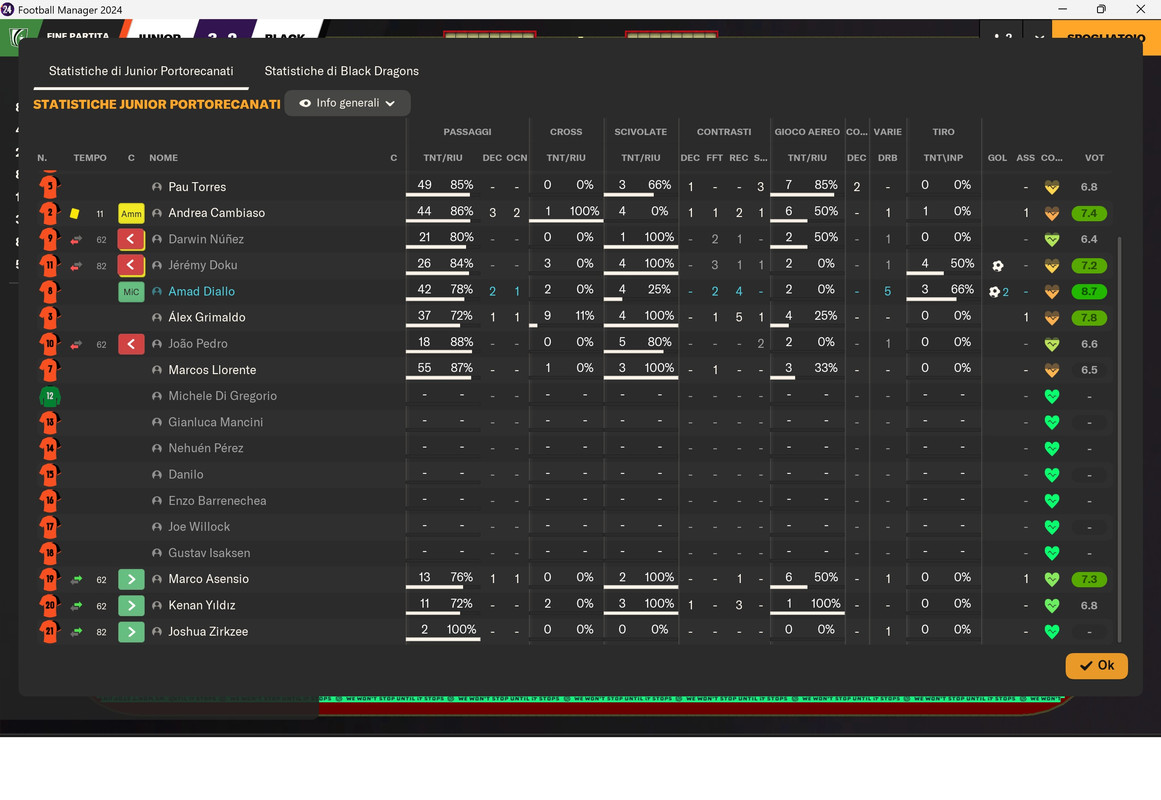The image size is (1161, 800).
Task: Click the 7.4 rating for Andrea Cambiaso
Action: [1089, 213]
